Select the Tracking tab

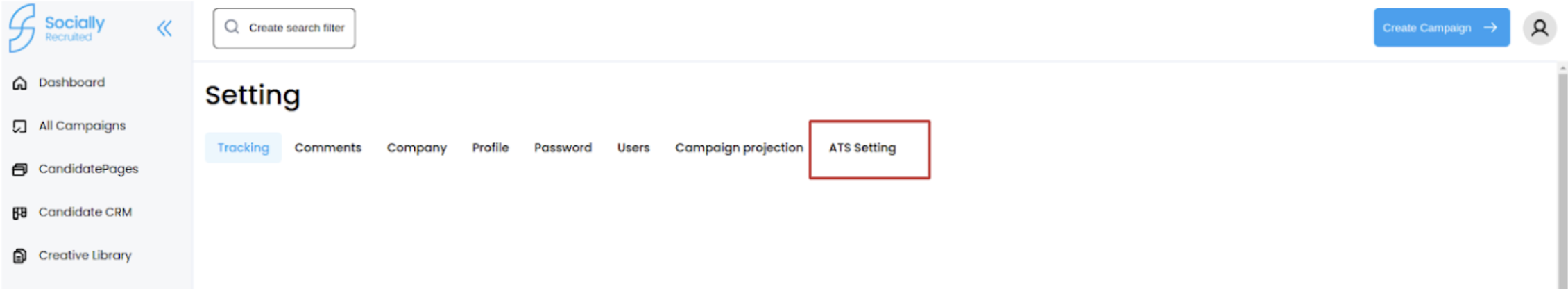243,147
